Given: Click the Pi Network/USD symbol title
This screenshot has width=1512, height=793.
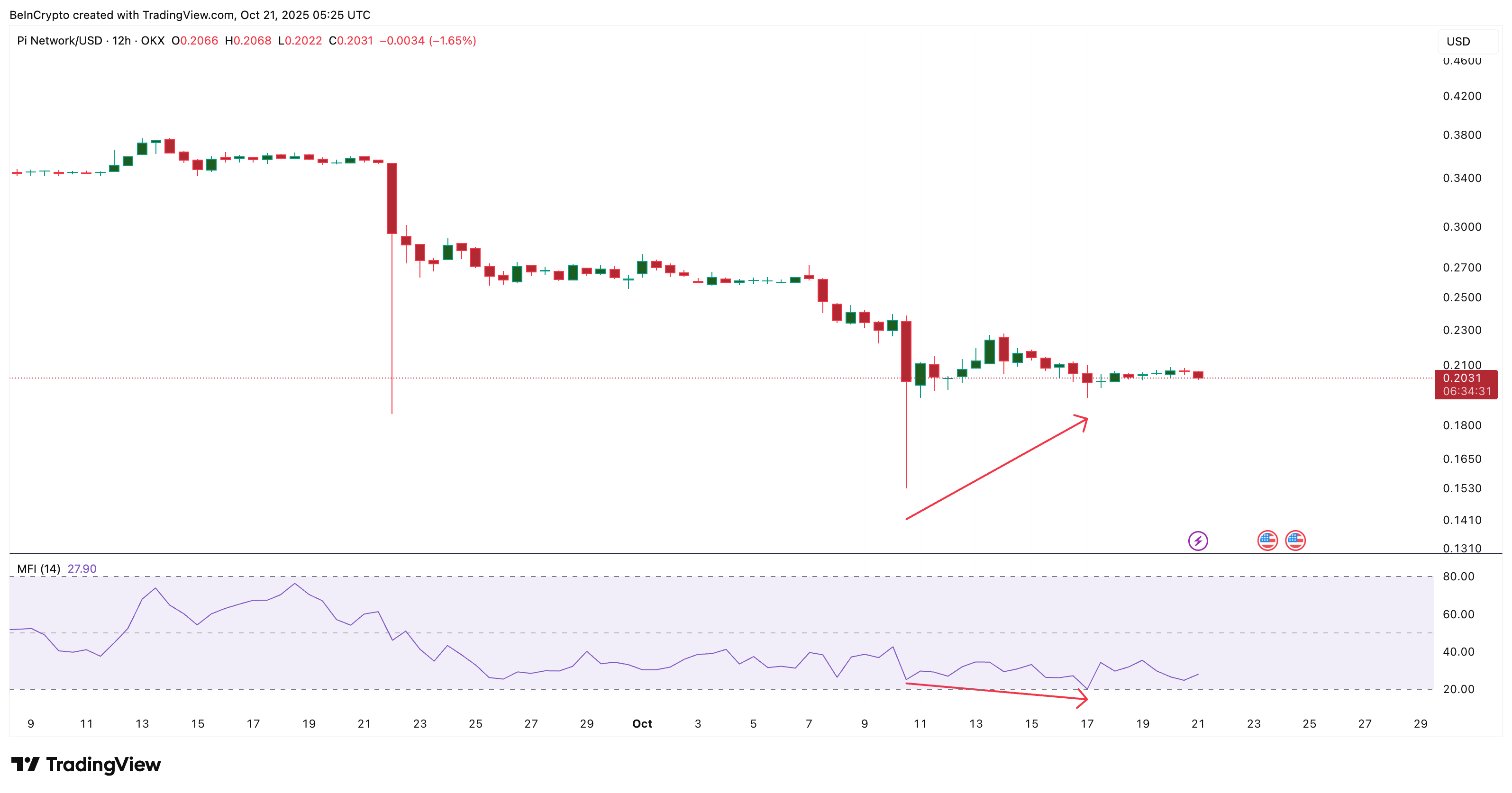Looking at the screenshot, I should click(x=59, y=40).
